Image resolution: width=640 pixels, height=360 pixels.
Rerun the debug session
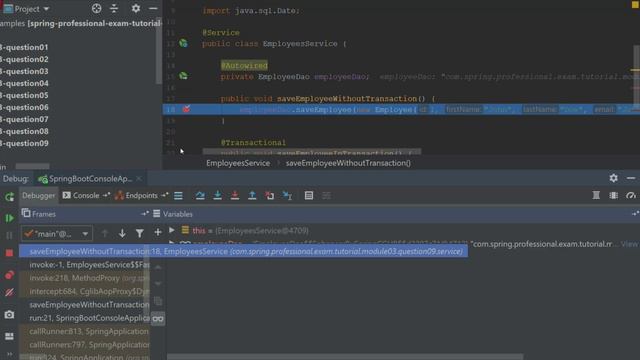pyautogui.click(x=9, y=197)
